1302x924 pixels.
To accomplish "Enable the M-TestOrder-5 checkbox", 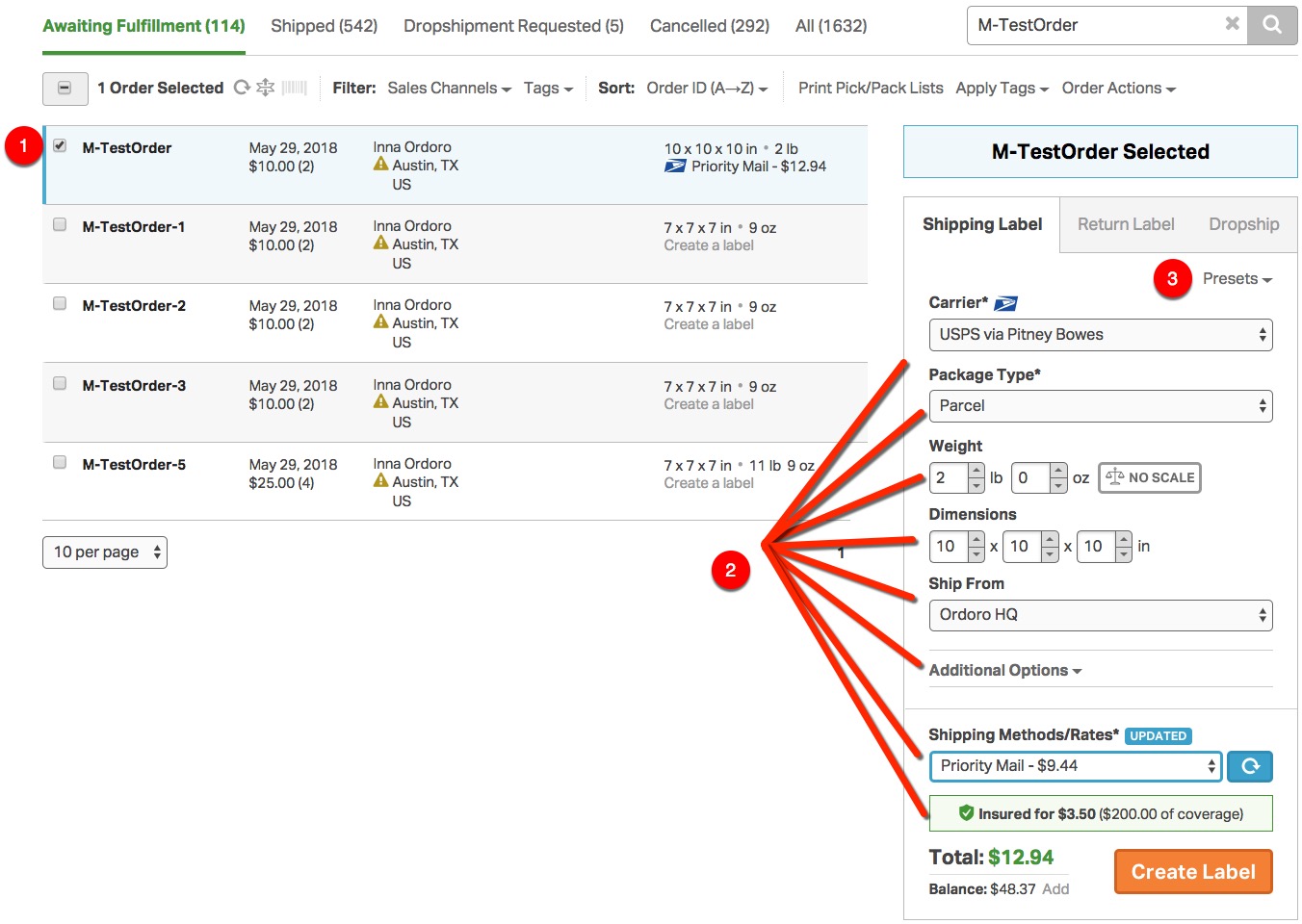I will click(x=60, y=462).
